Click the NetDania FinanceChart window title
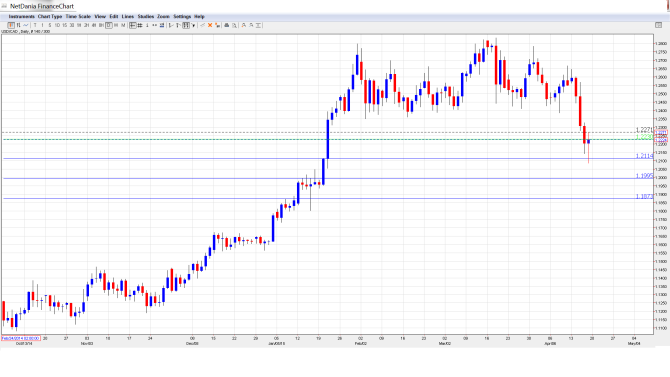670x377 pixels. pyautogui.click(x=42, y=6)
